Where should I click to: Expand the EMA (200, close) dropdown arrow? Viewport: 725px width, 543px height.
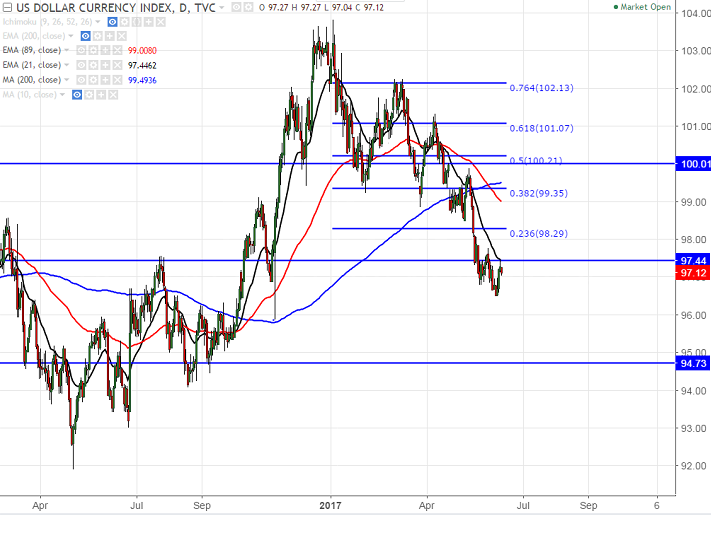(71, 36)
